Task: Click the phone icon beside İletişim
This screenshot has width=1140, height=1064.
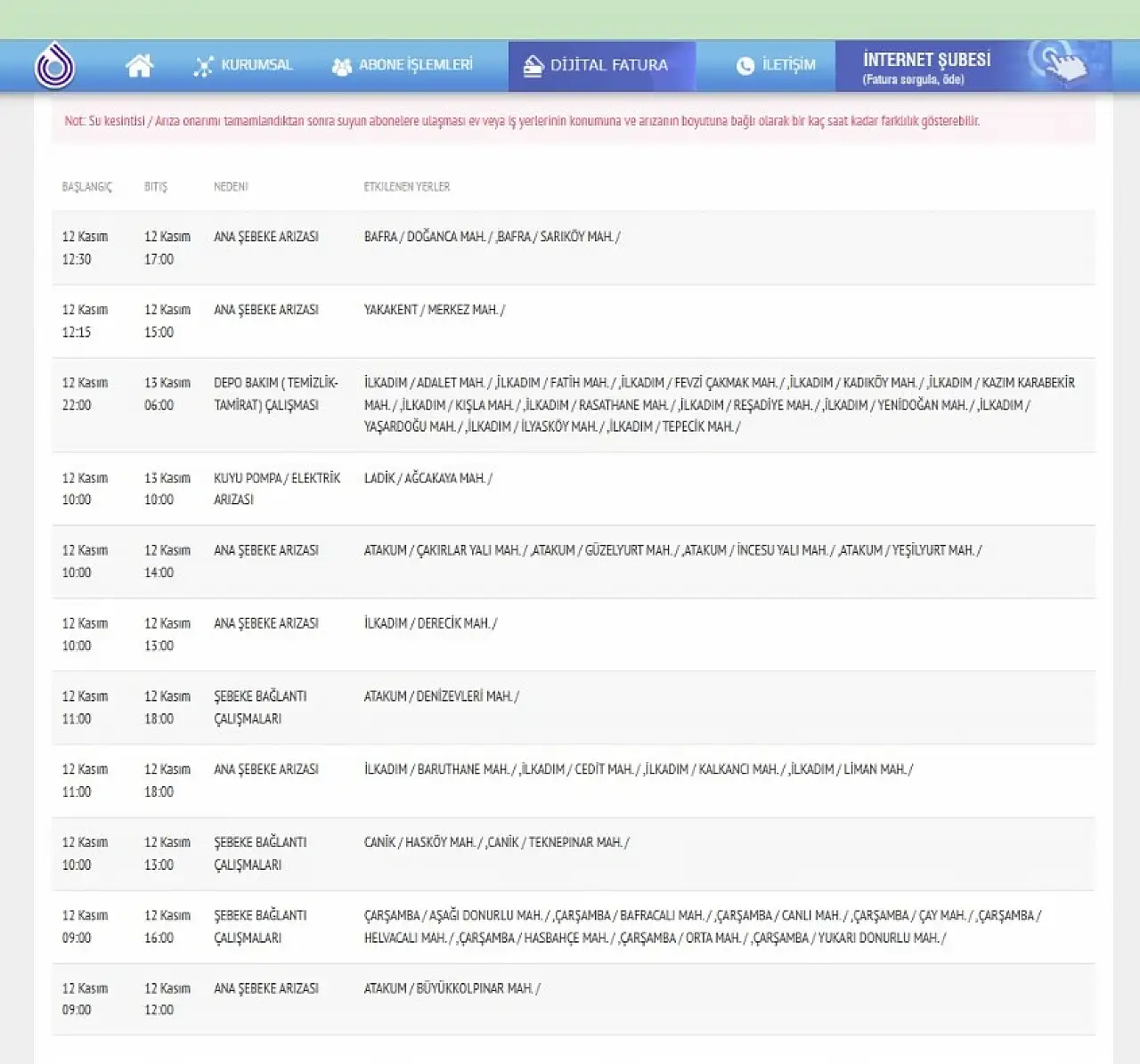Action: 745,66
